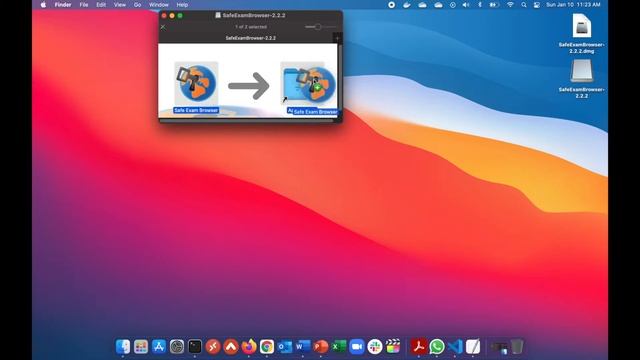Open the Edit menu
640x360 pixels.
(x=101, y=5)
